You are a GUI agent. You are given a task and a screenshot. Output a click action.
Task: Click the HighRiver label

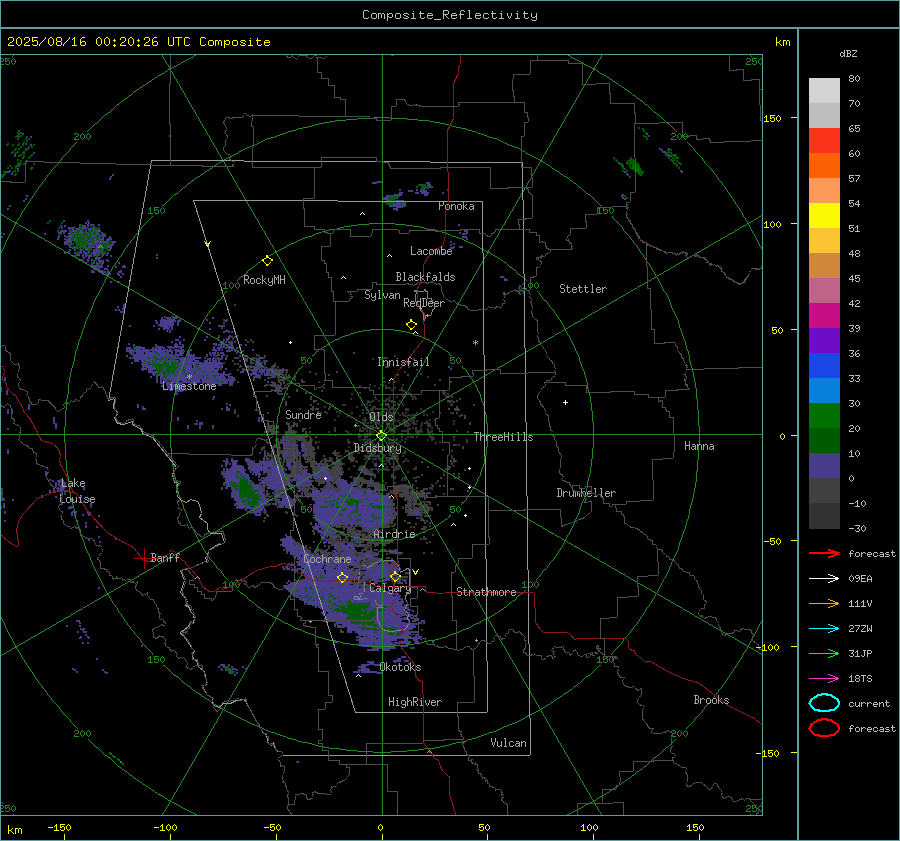pyautogui.click(x=415, y=702)
